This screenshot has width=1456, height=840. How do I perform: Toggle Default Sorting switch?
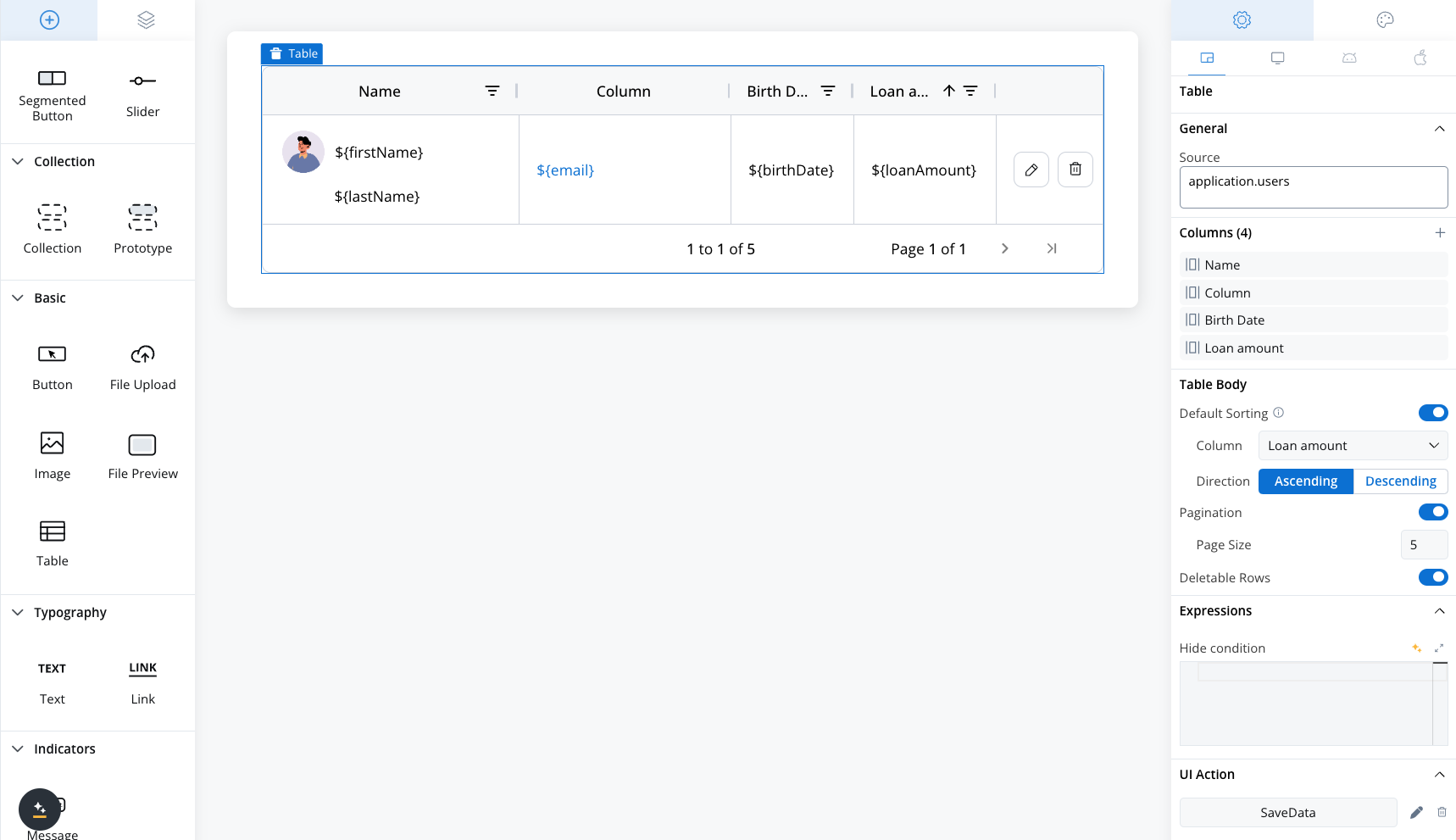pyautogui.click(x=1433, y=413)
